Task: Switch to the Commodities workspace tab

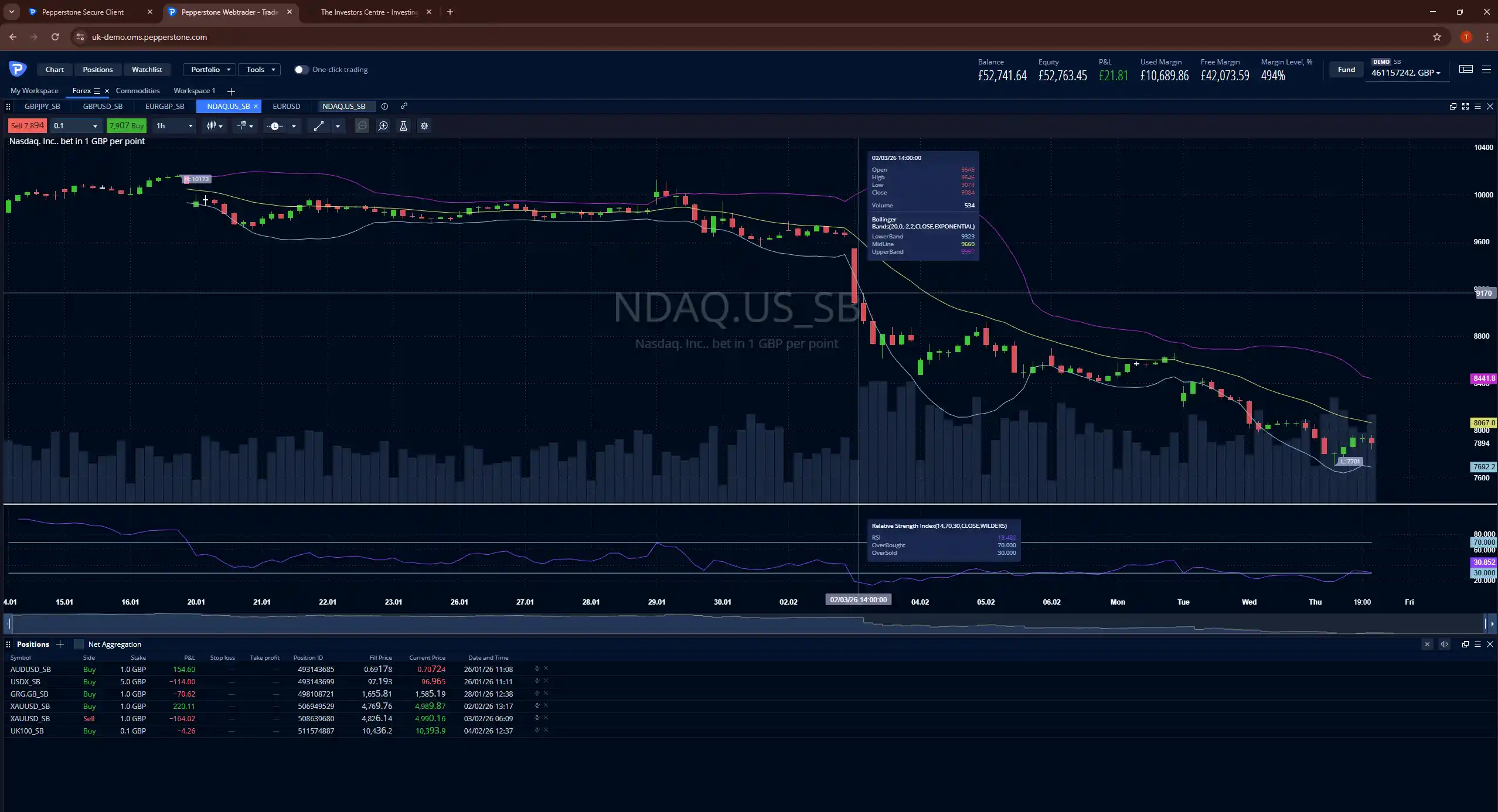Action: (x=137, y=90)
